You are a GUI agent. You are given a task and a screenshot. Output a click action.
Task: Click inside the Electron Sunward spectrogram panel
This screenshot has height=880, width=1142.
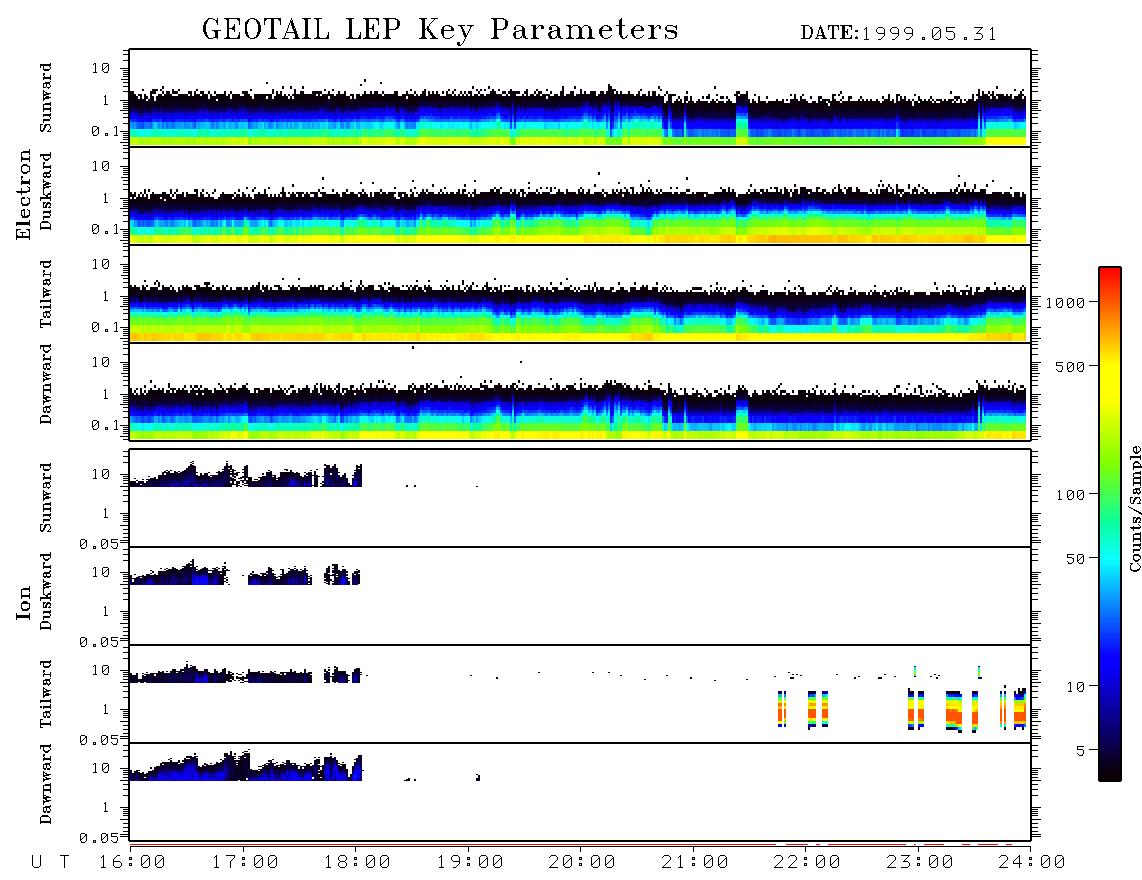[x=580, y=98]
